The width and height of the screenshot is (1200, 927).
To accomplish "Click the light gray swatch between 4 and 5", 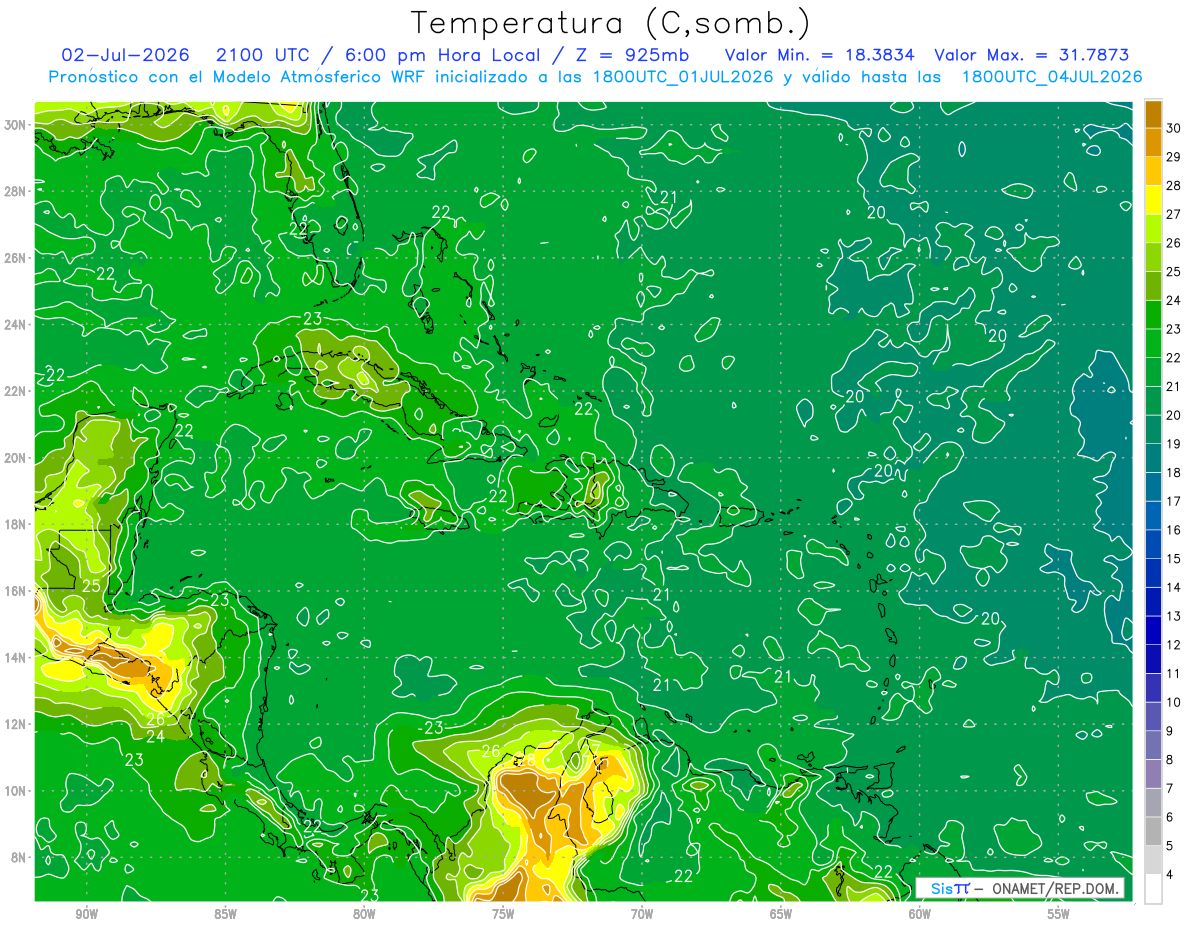I will (x=1154, y=860).
